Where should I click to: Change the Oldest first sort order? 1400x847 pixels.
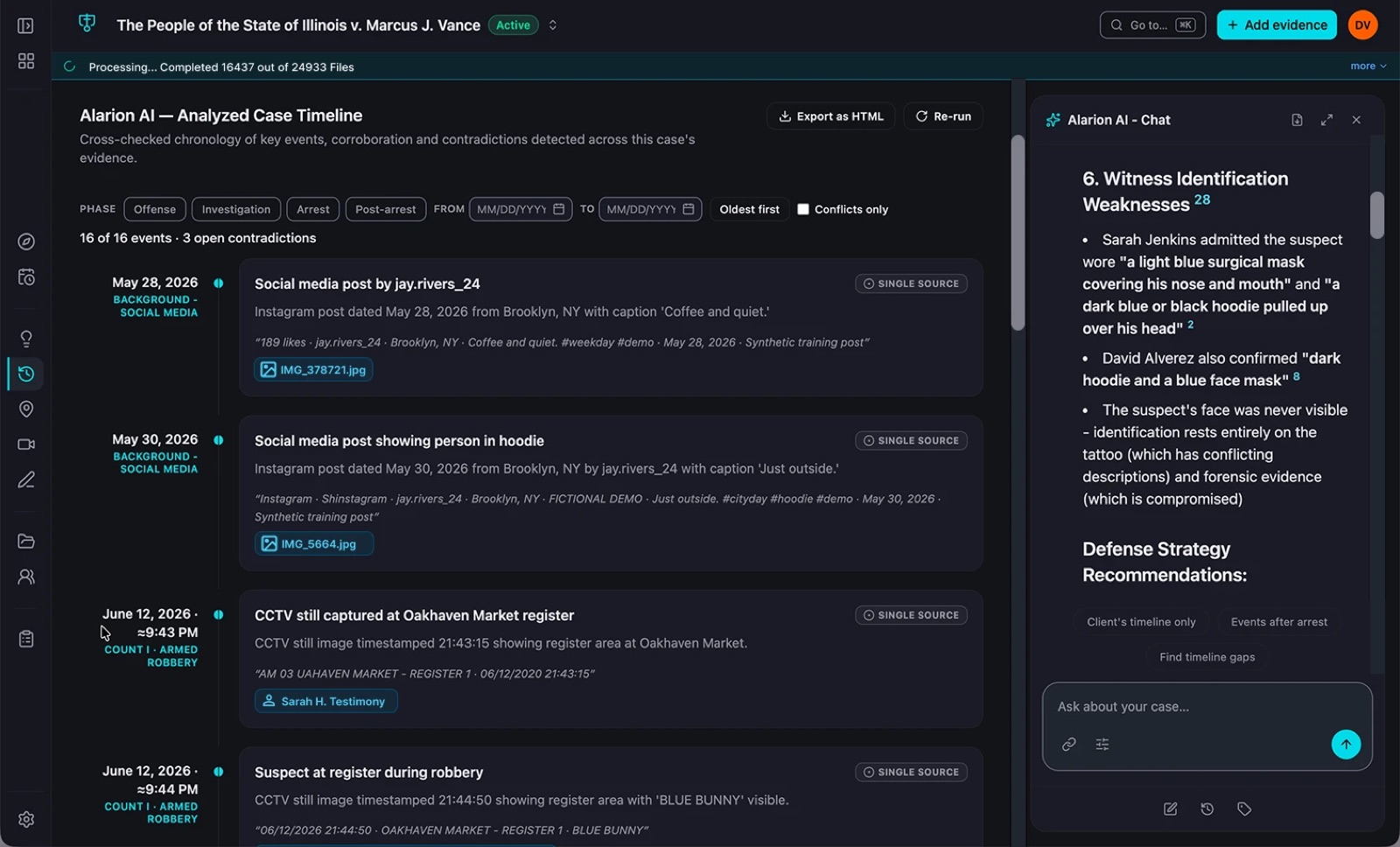pos(749,209)
